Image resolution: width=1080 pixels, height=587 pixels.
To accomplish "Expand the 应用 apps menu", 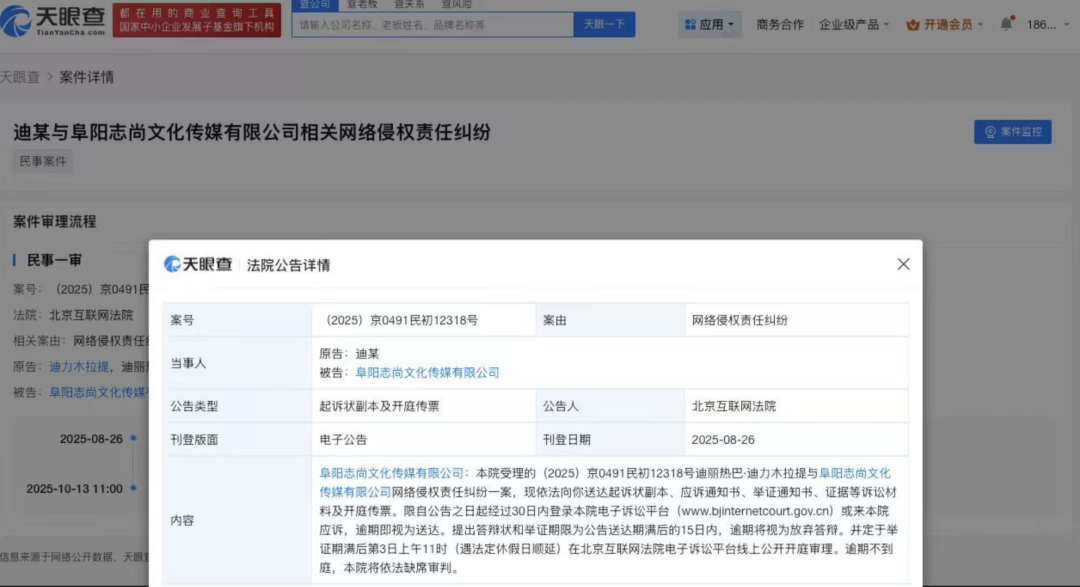I will [x=710, y=24].
